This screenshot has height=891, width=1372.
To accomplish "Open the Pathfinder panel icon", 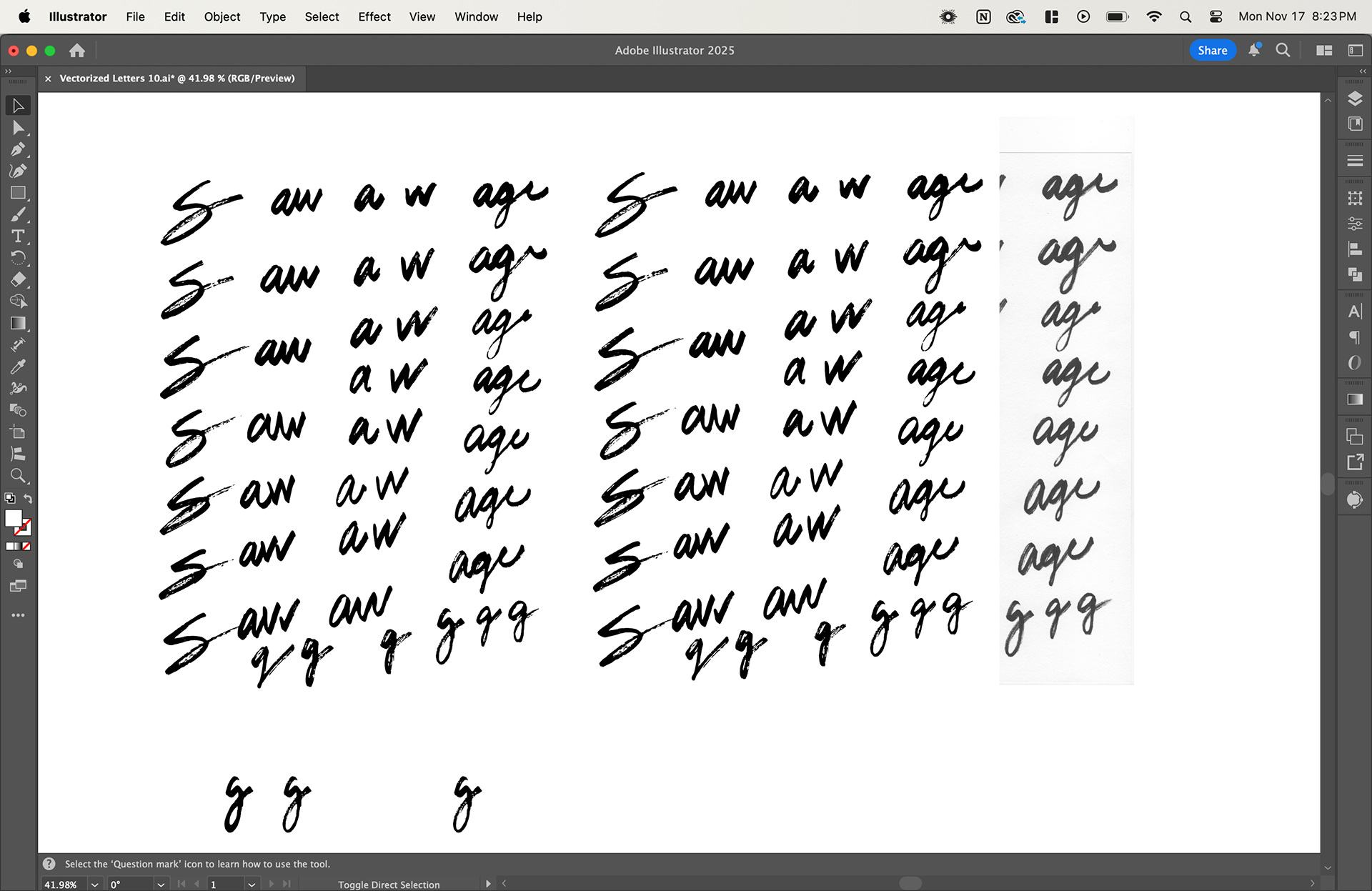I will [1354, 274].
